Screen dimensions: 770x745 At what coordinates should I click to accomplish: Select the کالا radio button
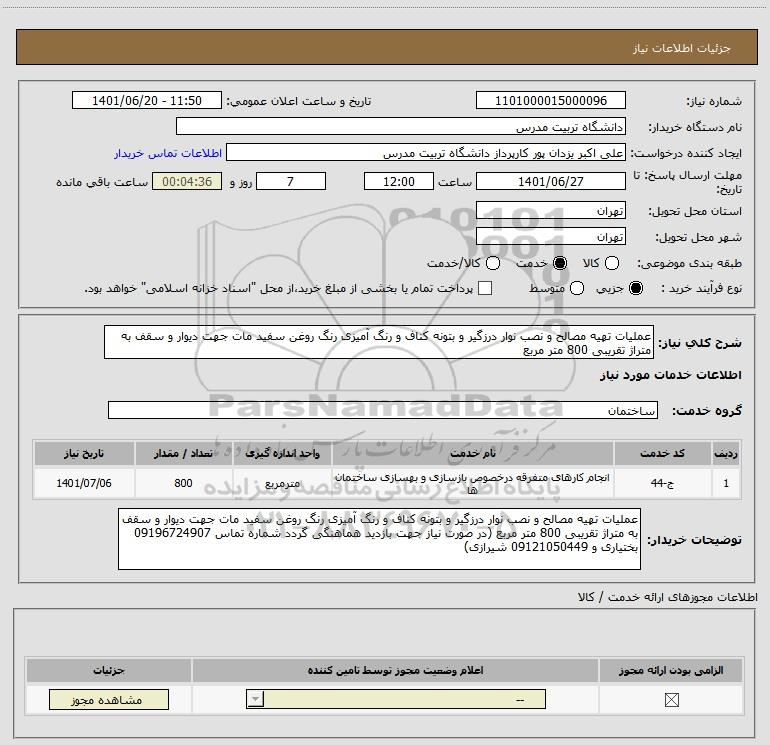point(611,263)
